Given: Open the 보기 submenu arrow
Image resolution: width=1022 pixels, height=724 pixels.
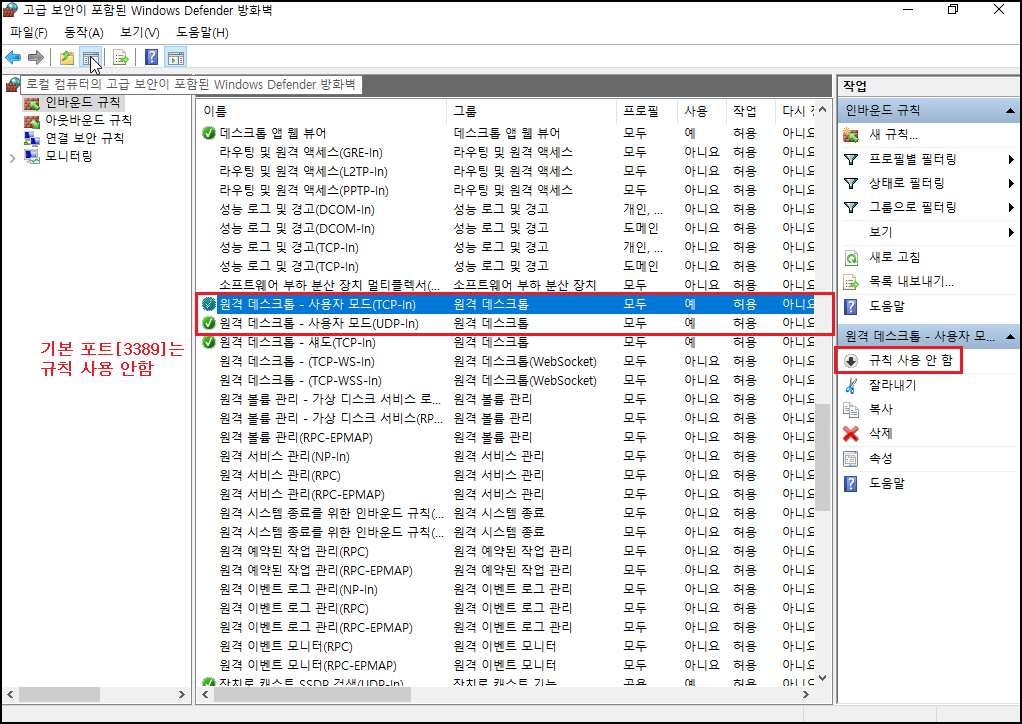Looking at the screenshot, I should [1010, 233].
